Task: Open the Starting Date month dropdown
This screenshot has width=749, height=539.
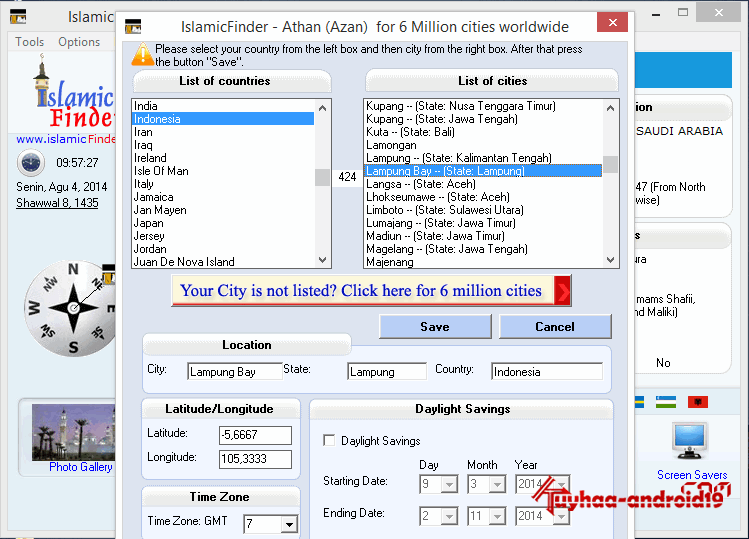Action: coord(497,485)
